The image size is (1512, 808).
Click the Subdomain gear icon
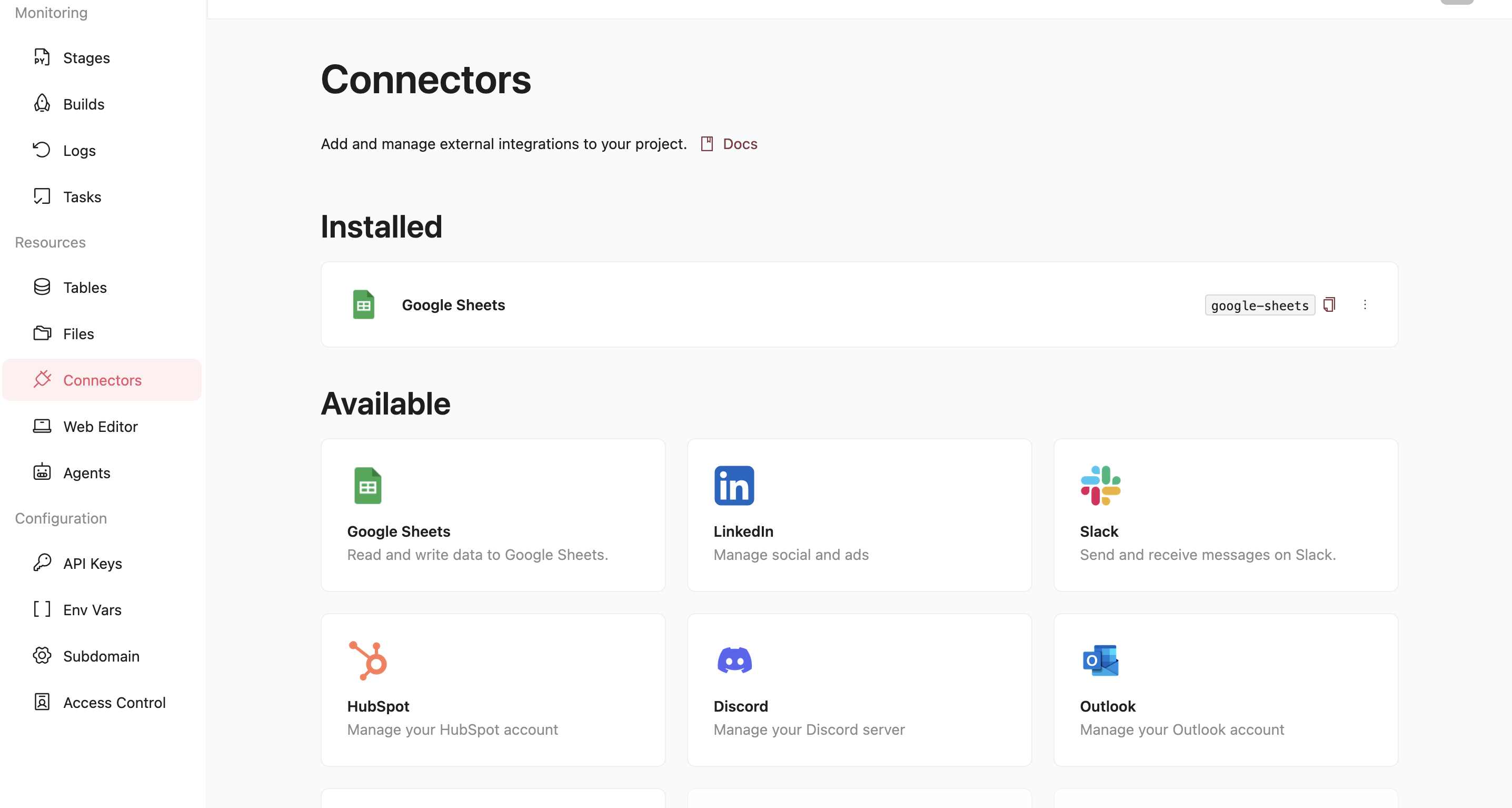(x=42, y=655)
